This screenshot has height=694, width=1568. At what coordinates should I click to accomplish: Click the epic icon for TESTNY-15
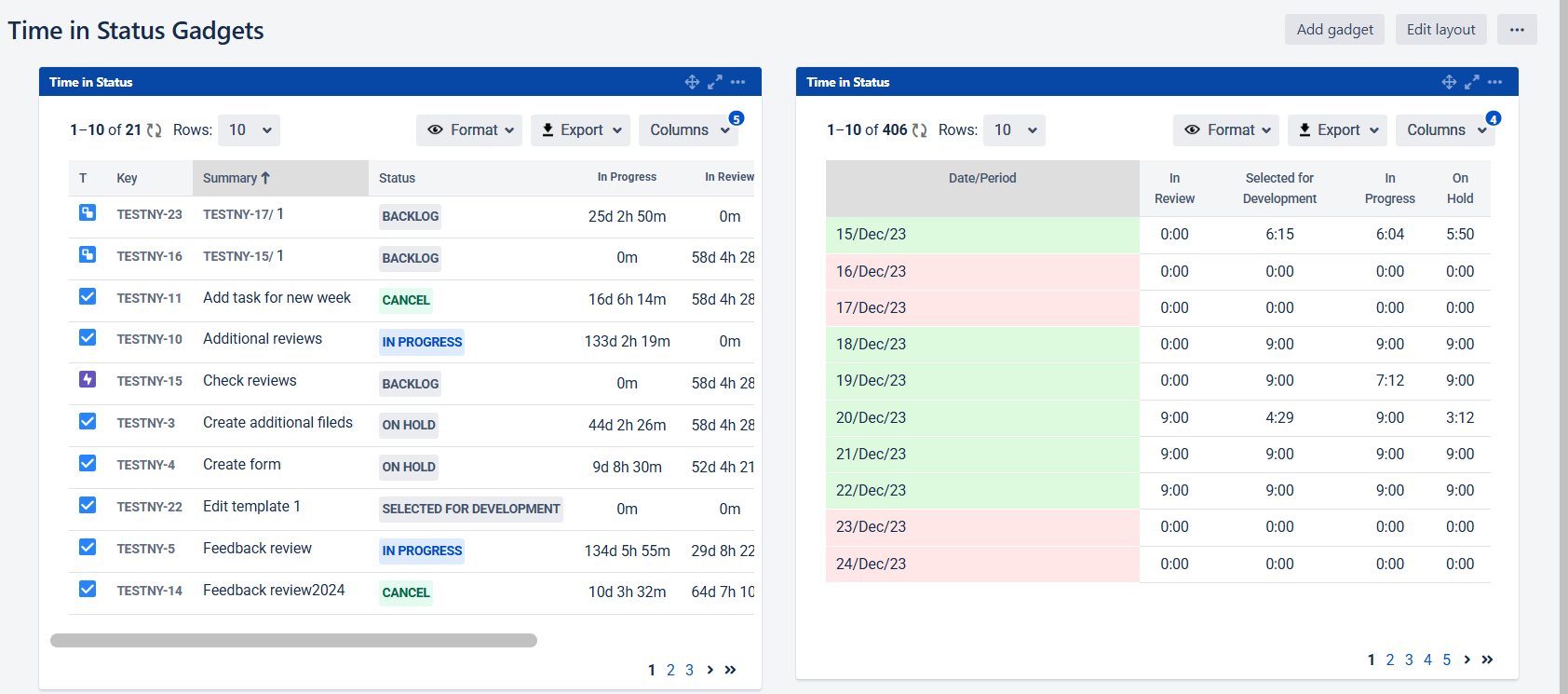click(x=88, y=379)
